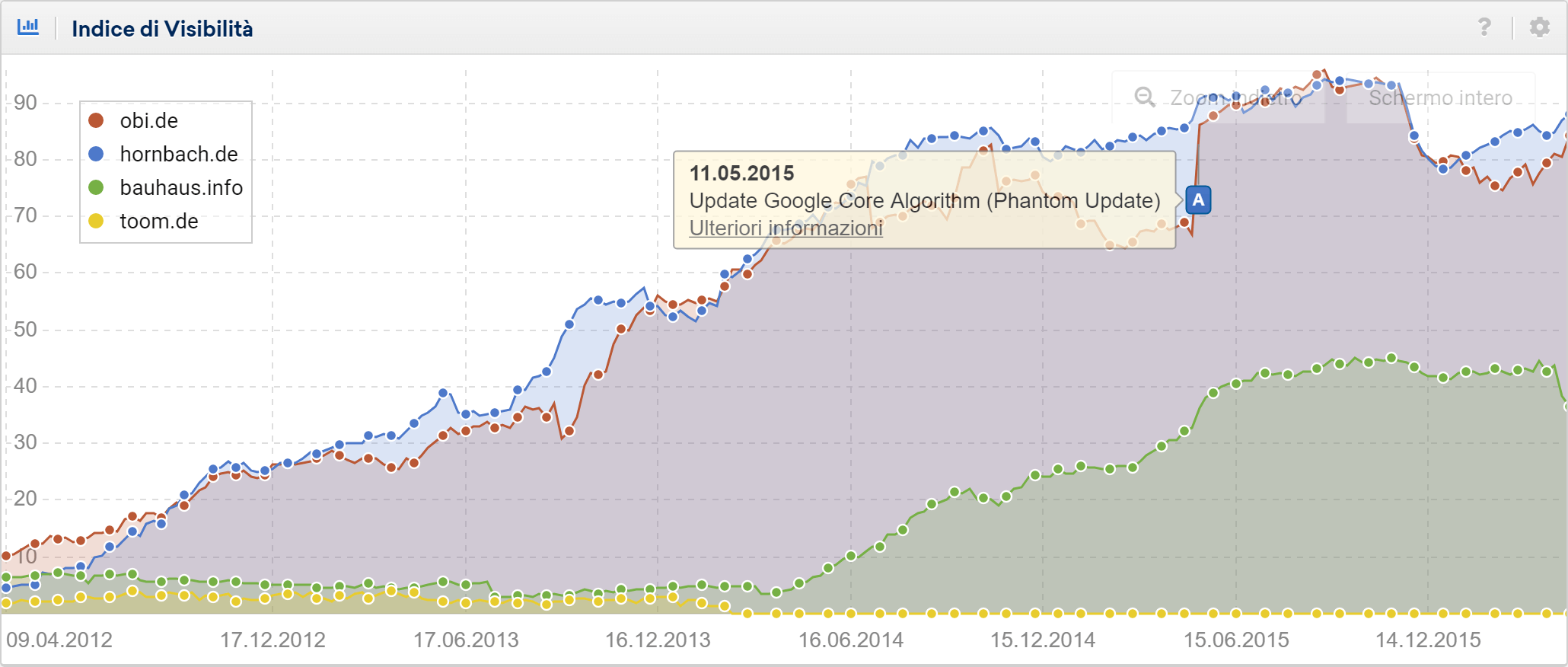Click the 90 y-axis value label
This screenshot has height=667, width=1568.
click(25, 102)
